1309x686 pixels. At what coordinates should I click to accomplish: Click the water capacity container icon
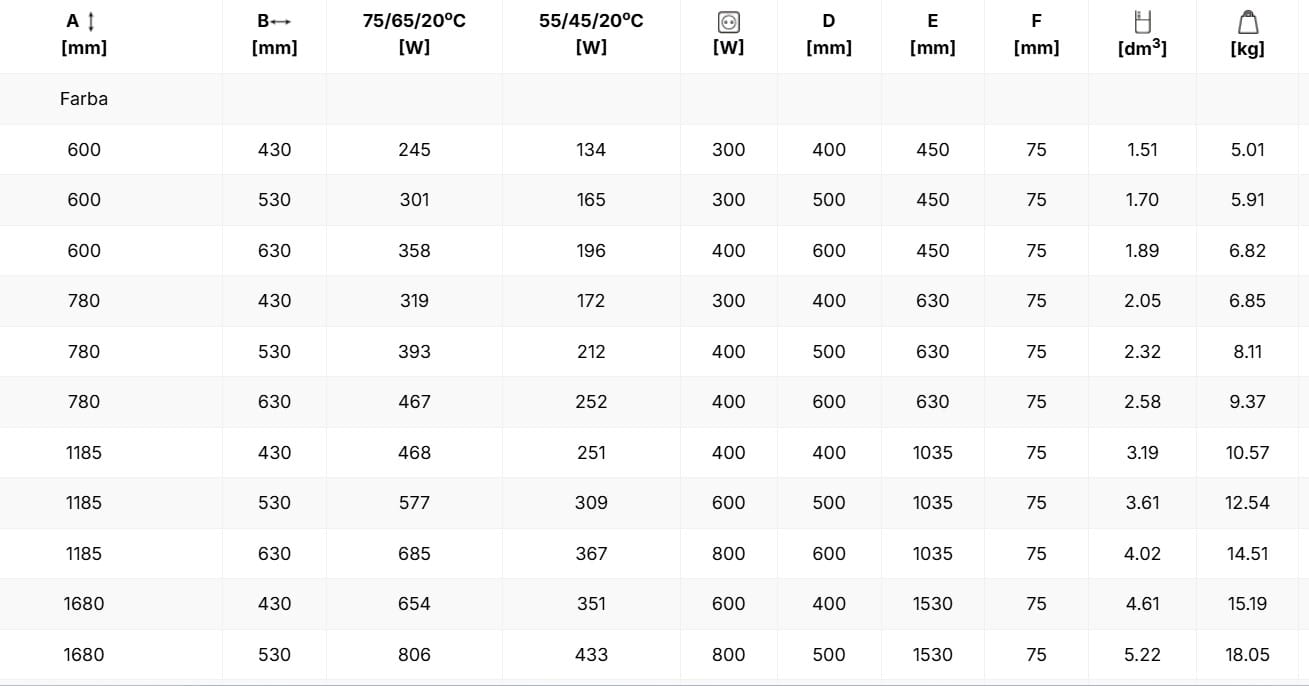[x=1142, y=21]
